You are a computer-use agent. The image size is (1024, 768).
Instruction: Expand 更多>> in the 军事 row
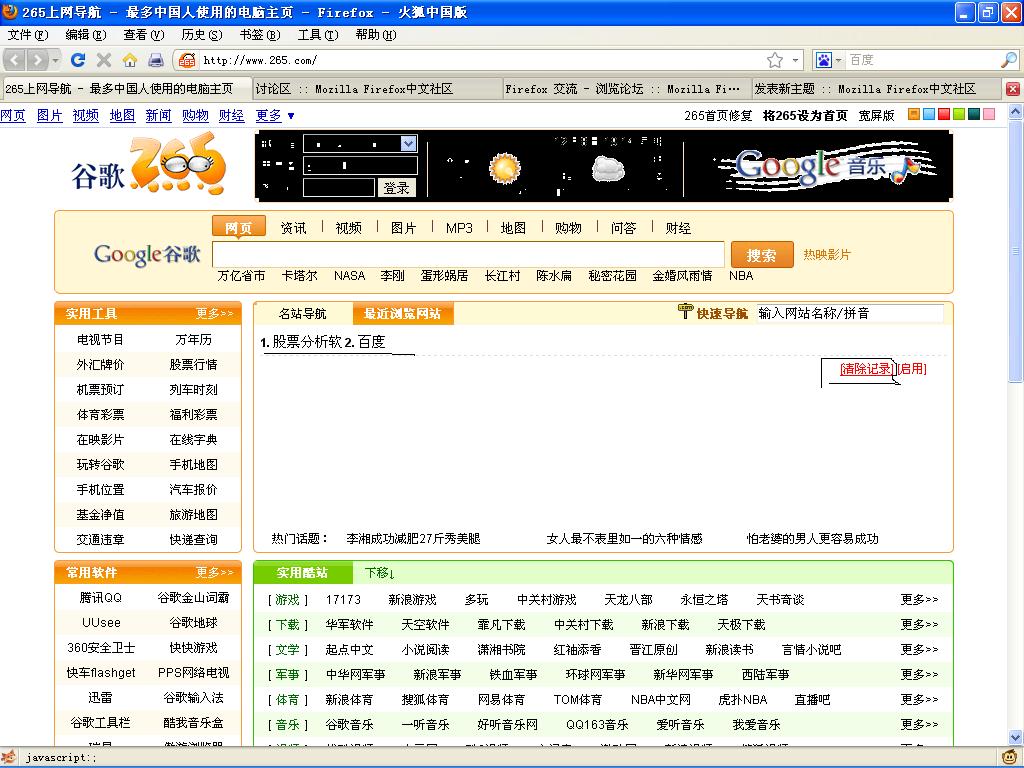(919, 674)
